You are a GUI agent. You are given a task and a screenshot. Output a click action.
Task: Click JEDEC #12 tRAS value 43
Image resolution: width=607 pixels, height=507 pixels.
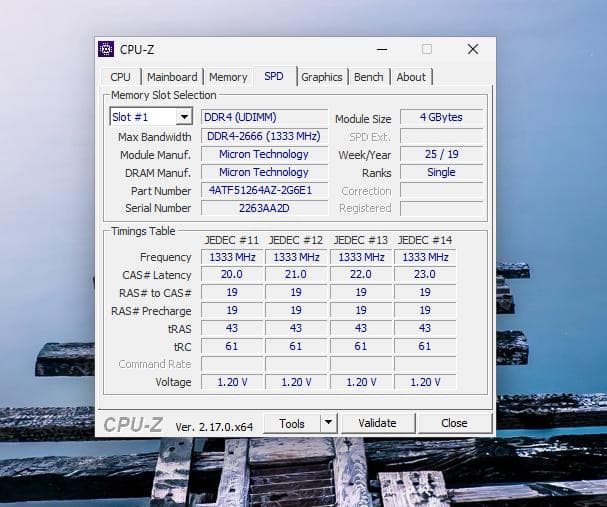pyautogui.click(x=297, y=328)
